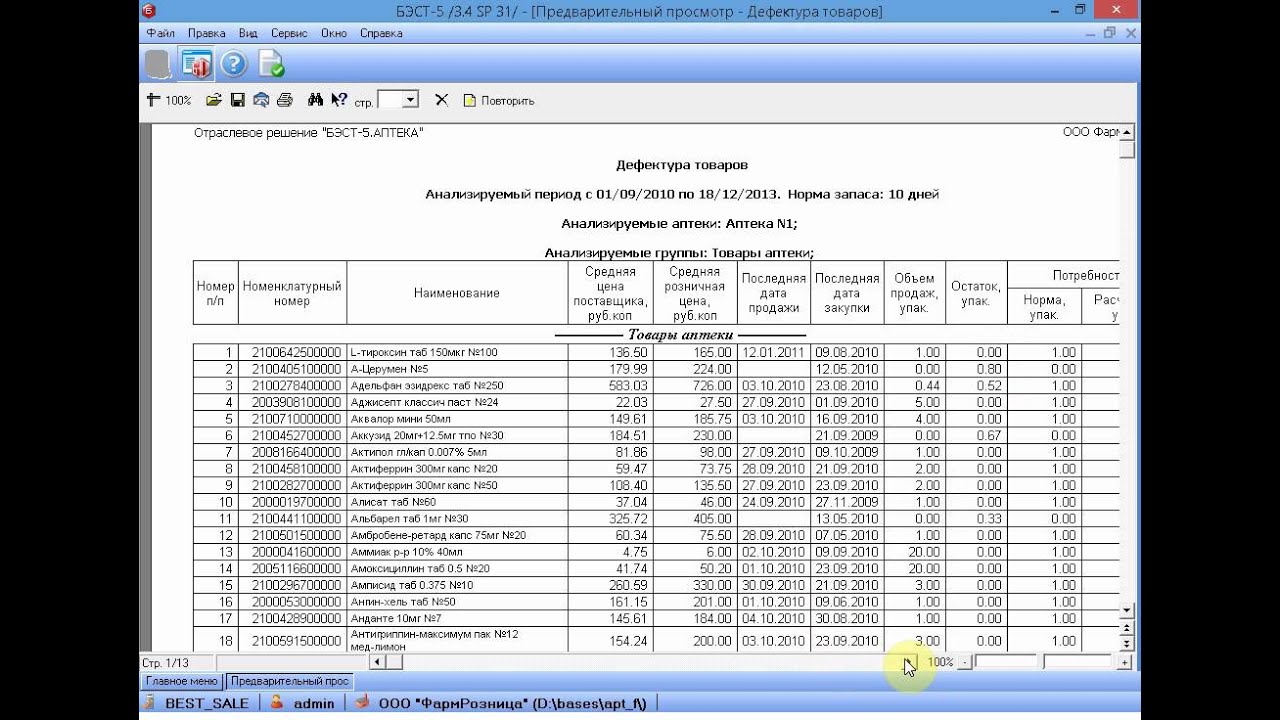This screenshot has height=720, width=1280.
Task: Click the next page arrows below vertical scrollbar
Action: click(1127, 643)
